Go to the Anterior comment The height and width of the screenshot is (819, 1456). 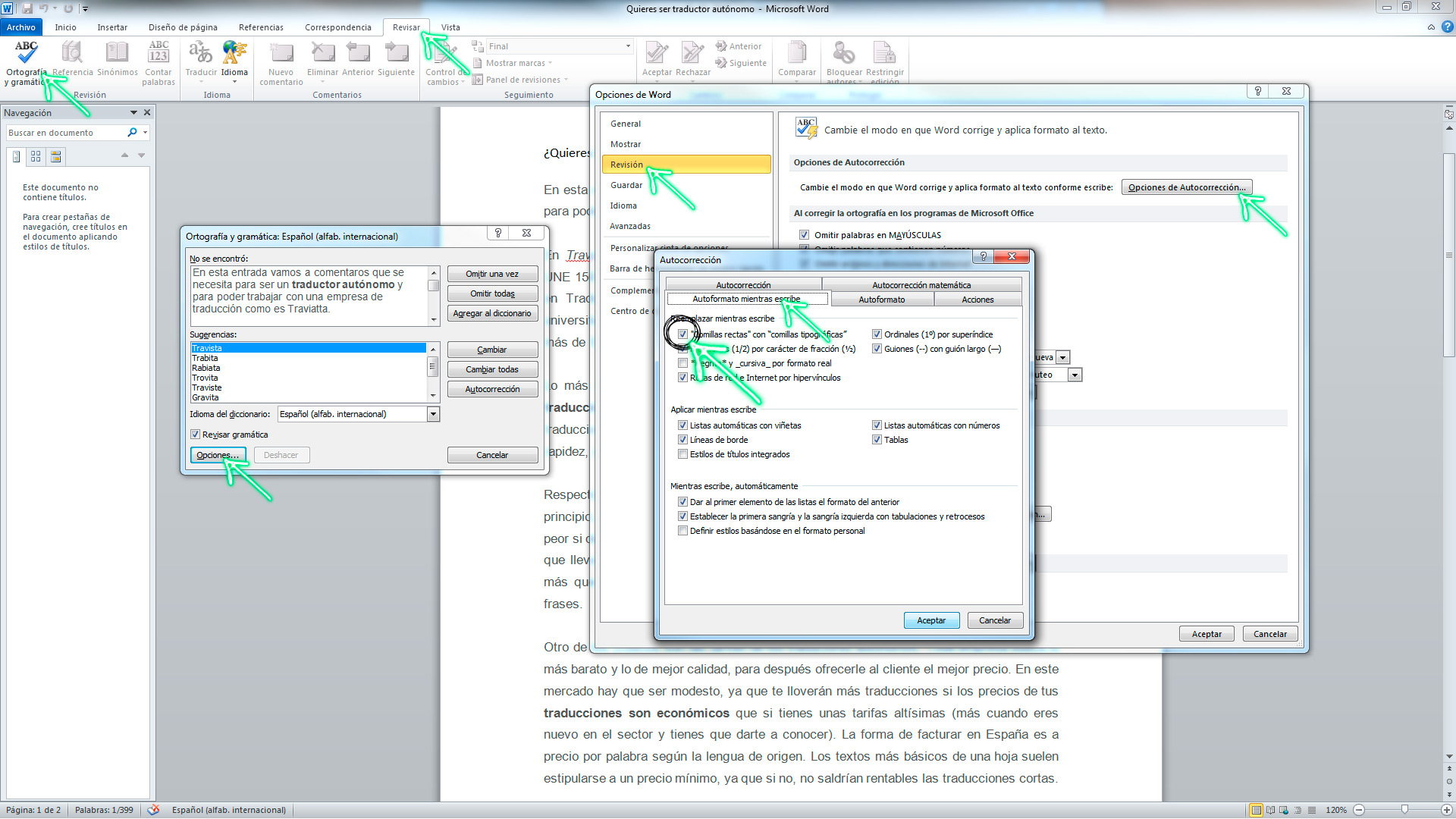point(358,59)
